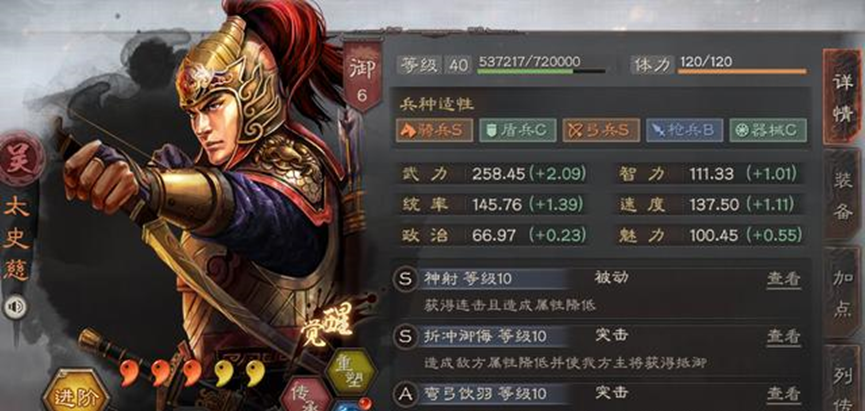Open the 装备 equipment tab
The width and height of the screenshot is (865, 411).
point(843,196)
